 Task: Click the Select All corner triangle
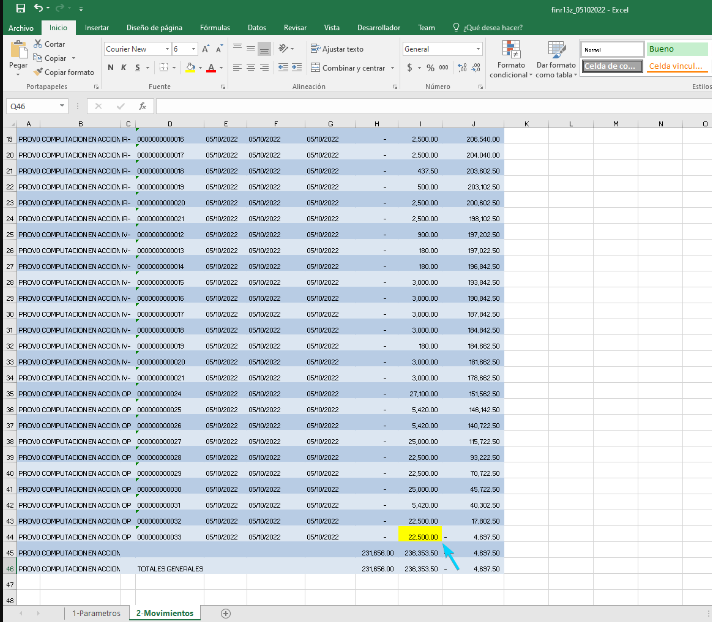[x=11, y=124]
